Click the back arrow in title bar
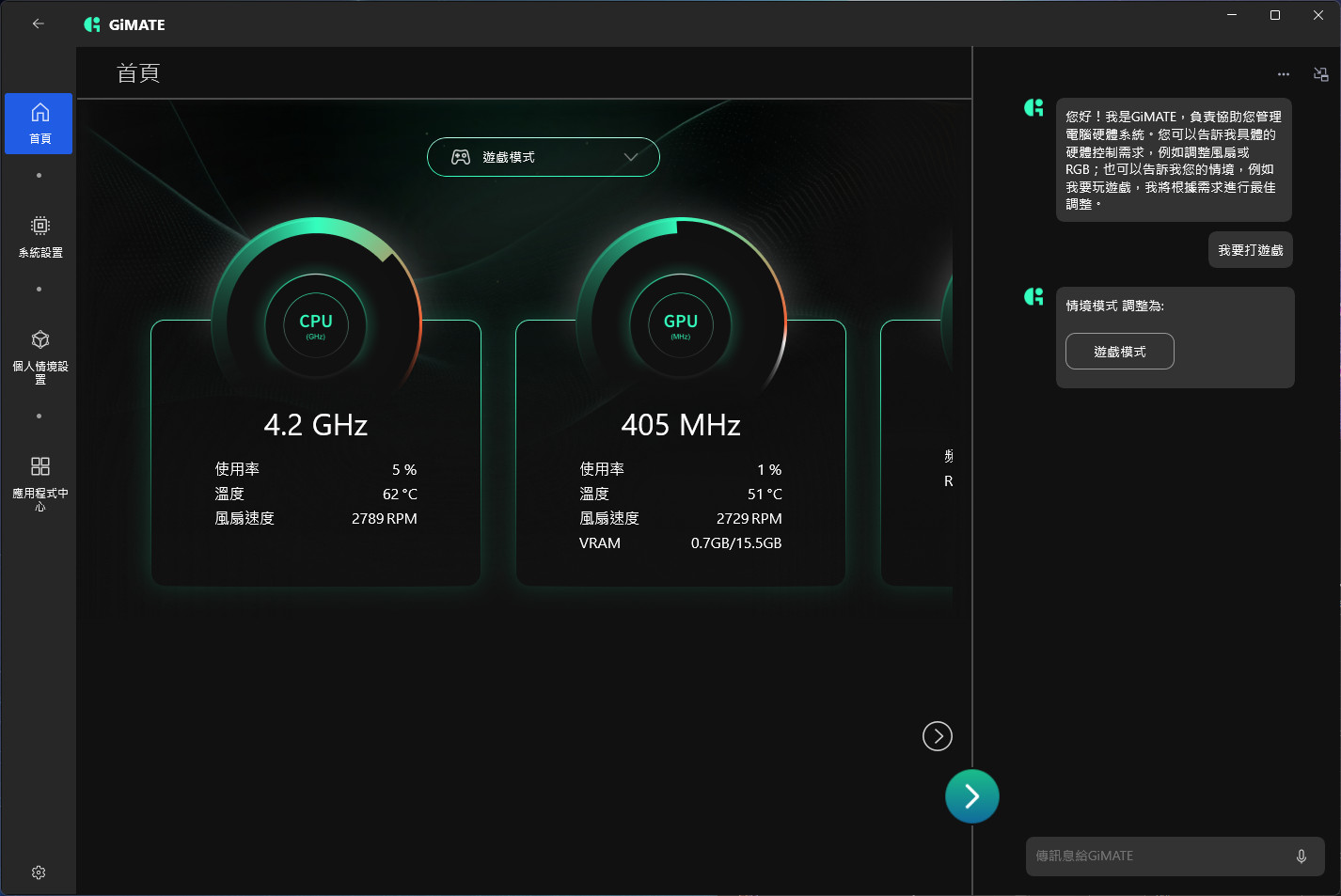 tap(39, 24)
